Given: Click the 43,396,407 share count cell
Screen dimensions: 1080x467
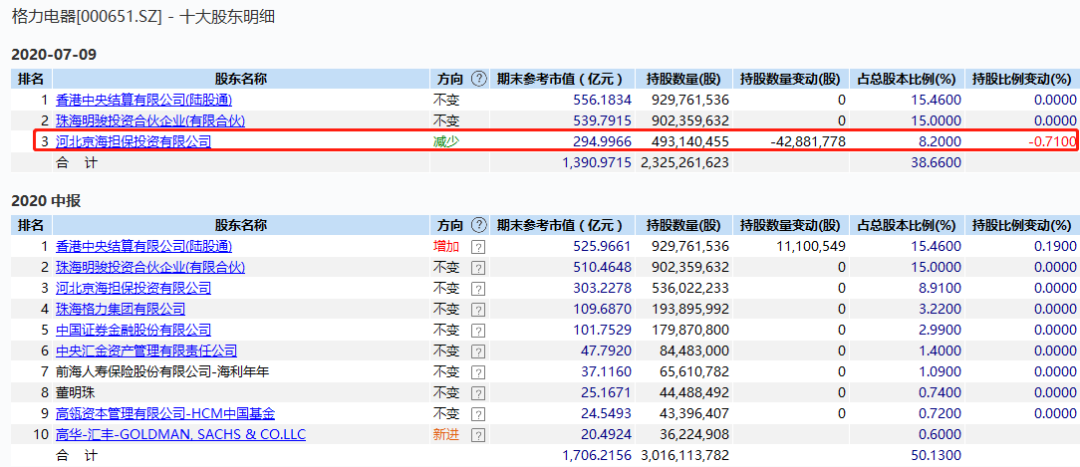Looking at the screenshot, I should point(692,414).
